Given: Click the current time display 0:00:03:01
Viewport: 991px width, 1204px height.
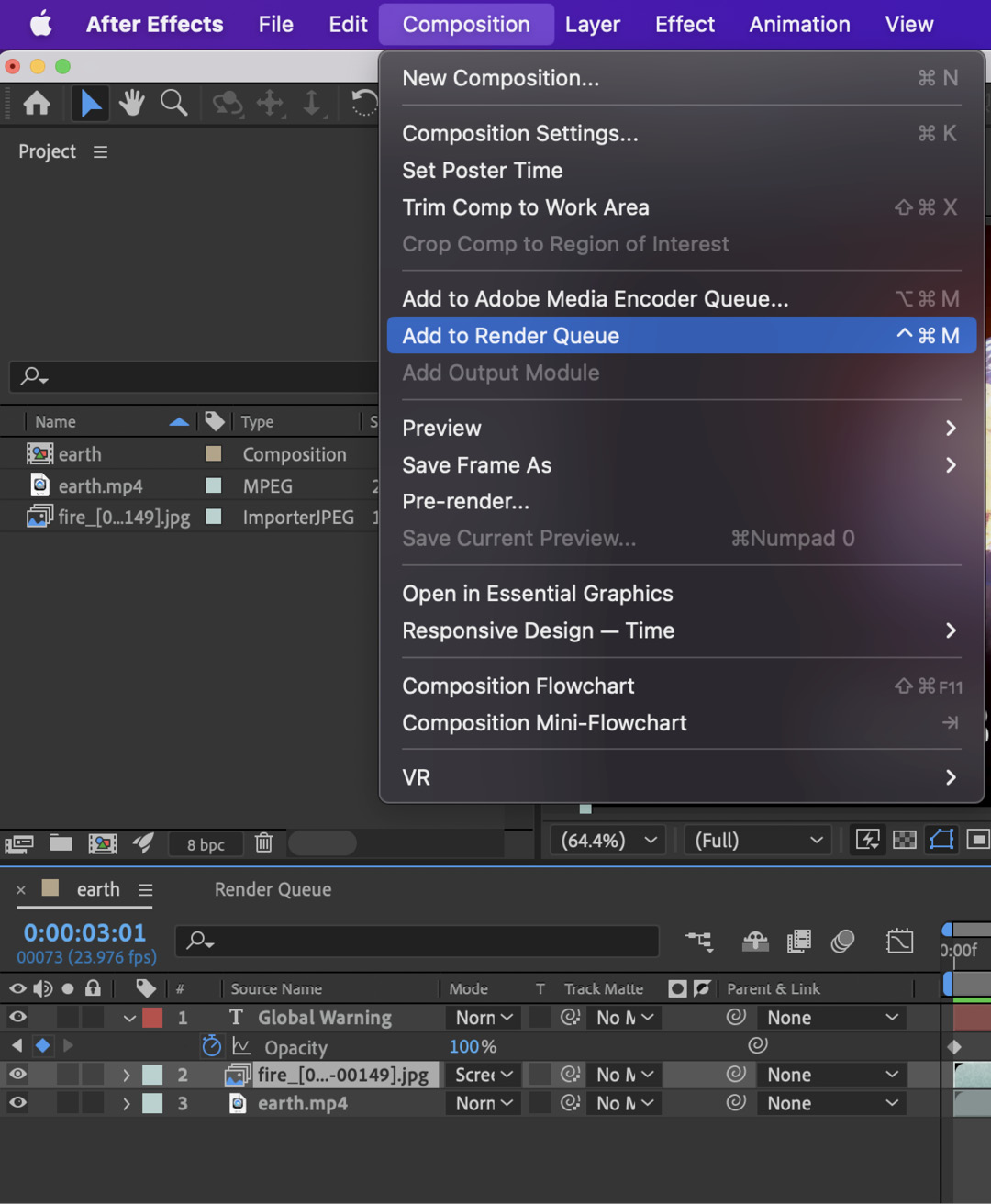Looking at the screenshot, I should coord(84,932).
